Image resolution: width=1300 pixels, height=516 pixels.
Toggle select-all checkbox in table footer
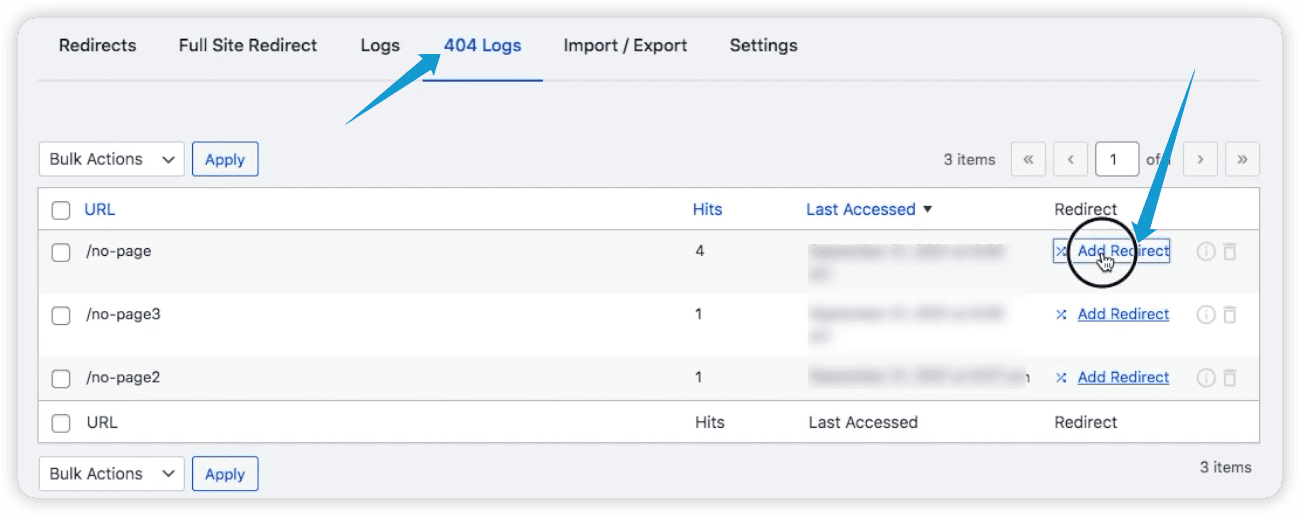point(61,423)
